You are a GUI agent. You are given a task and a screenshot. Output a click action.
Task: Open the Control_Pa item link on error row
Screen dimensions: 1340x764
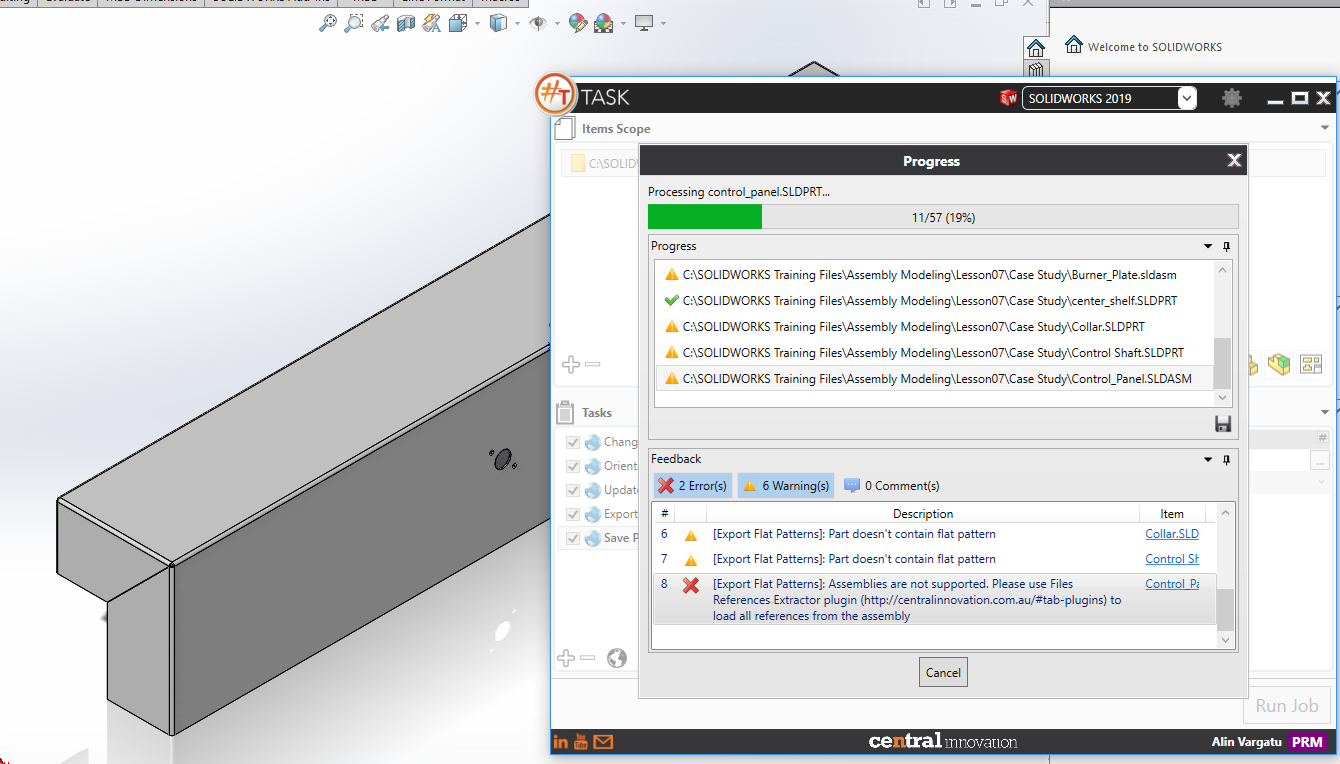click(1172, 584)
